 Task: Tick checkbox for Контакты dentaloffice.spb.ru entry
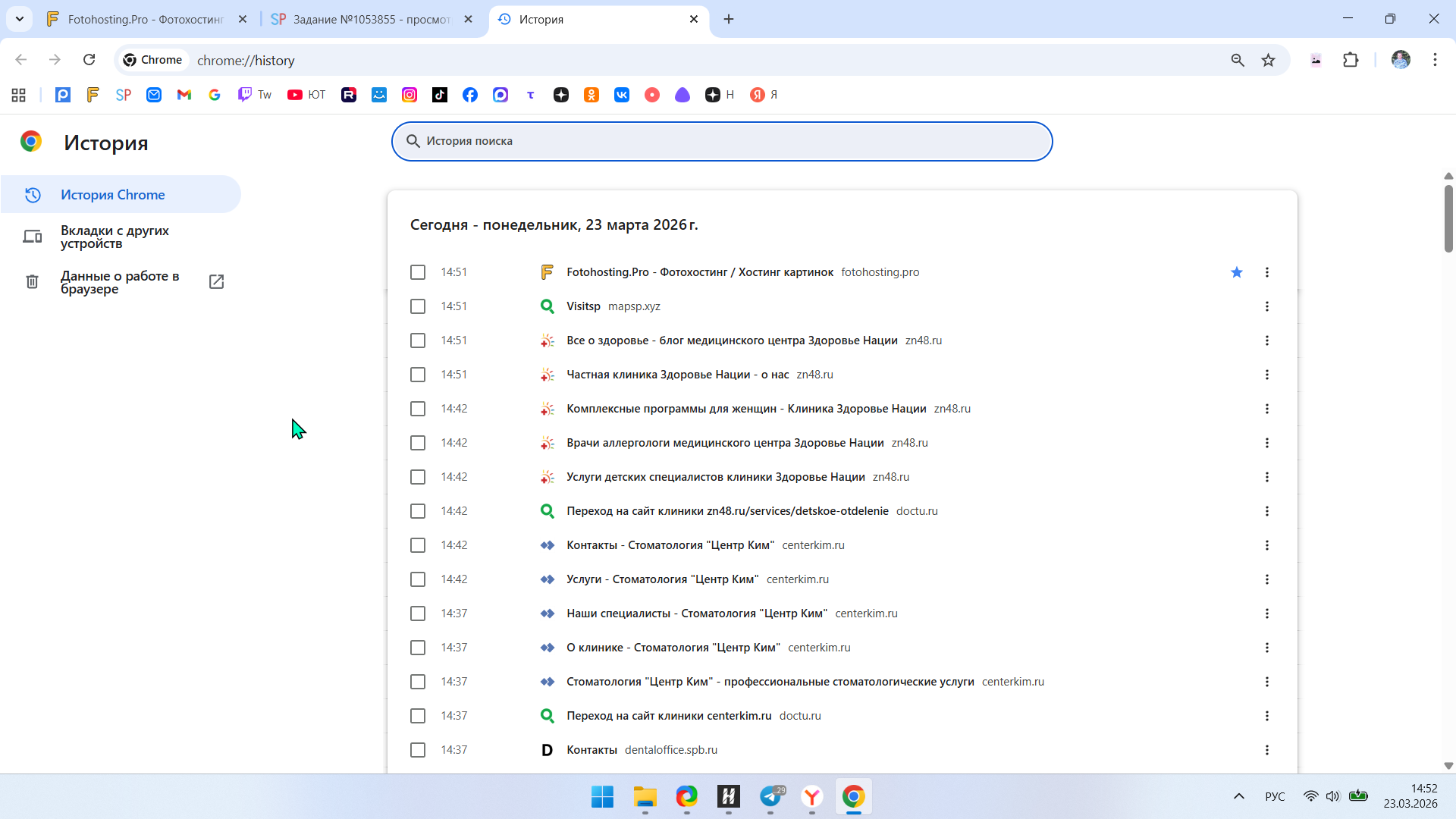tap(418, 750)
